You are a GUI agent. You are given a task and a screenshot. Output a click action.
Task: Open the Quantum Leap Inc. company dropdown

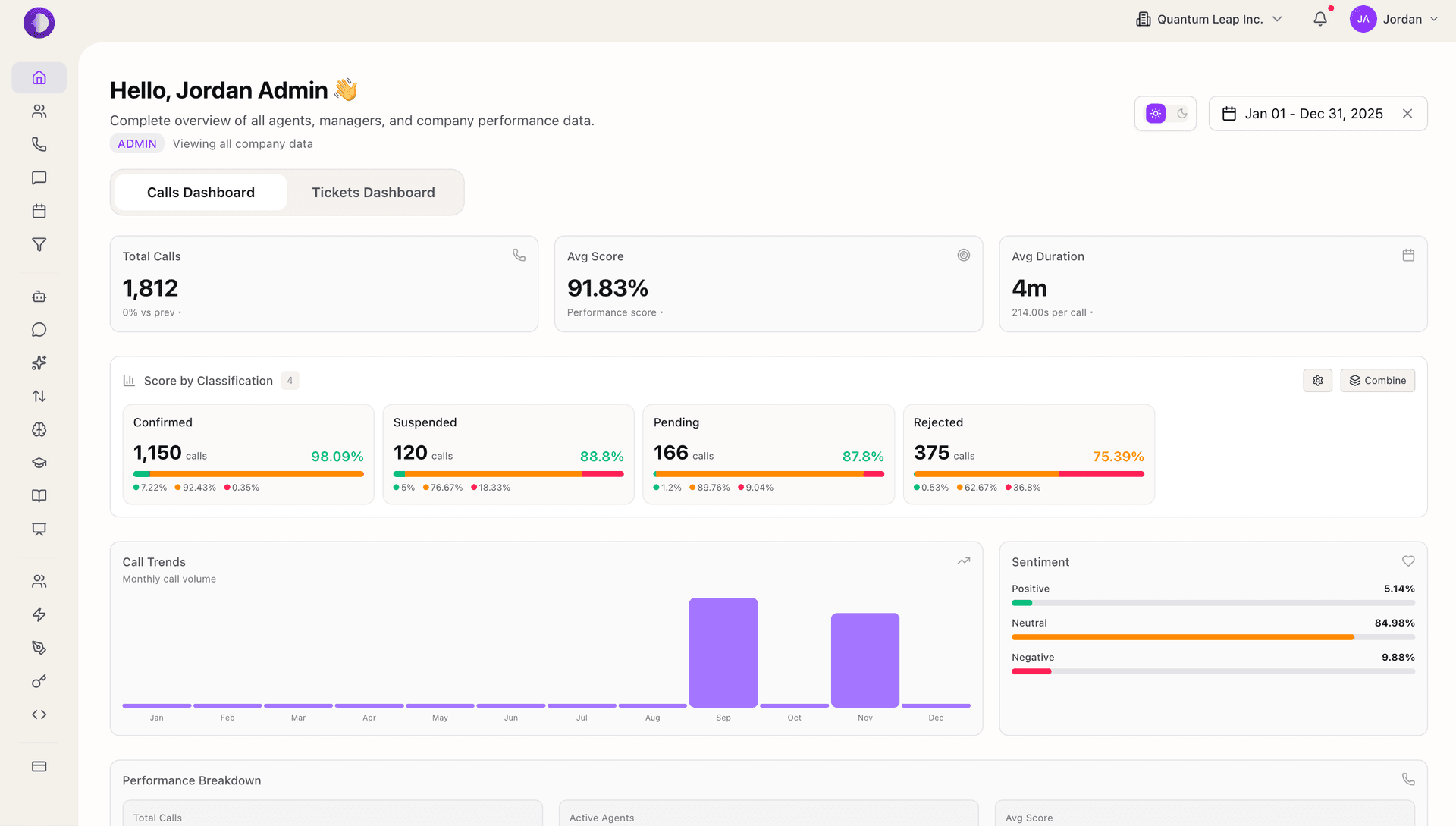click(1209, 19)
